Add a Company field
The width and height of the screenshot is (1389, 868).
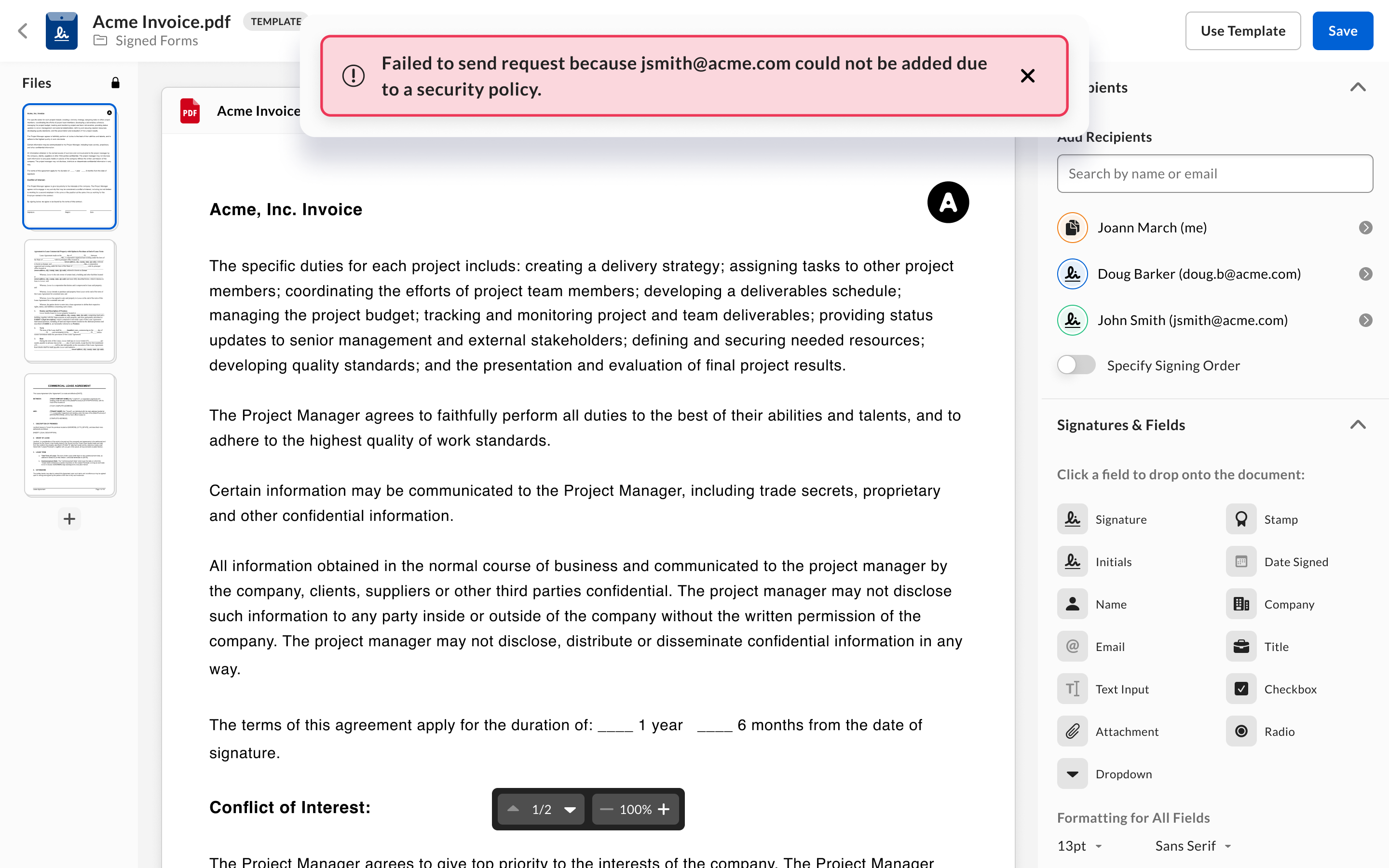pyautogui.click(x=1241, y=604)
